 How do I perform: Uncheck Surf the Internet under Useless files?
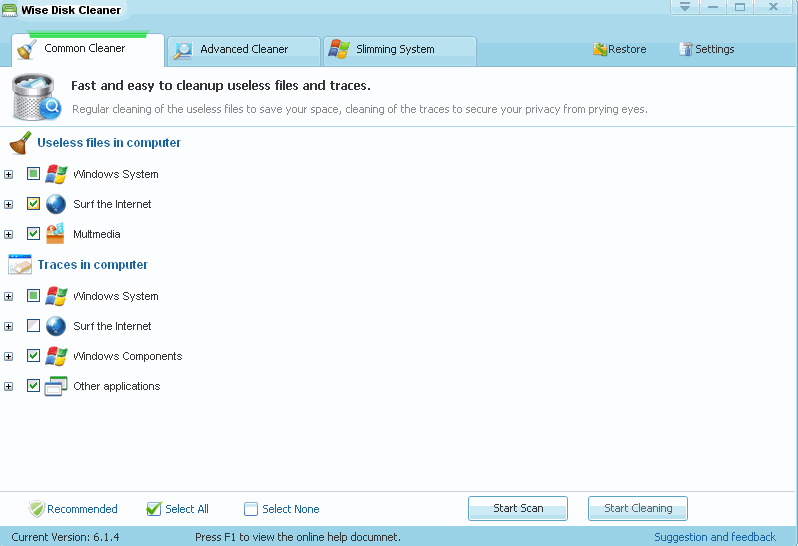point(34,204)
